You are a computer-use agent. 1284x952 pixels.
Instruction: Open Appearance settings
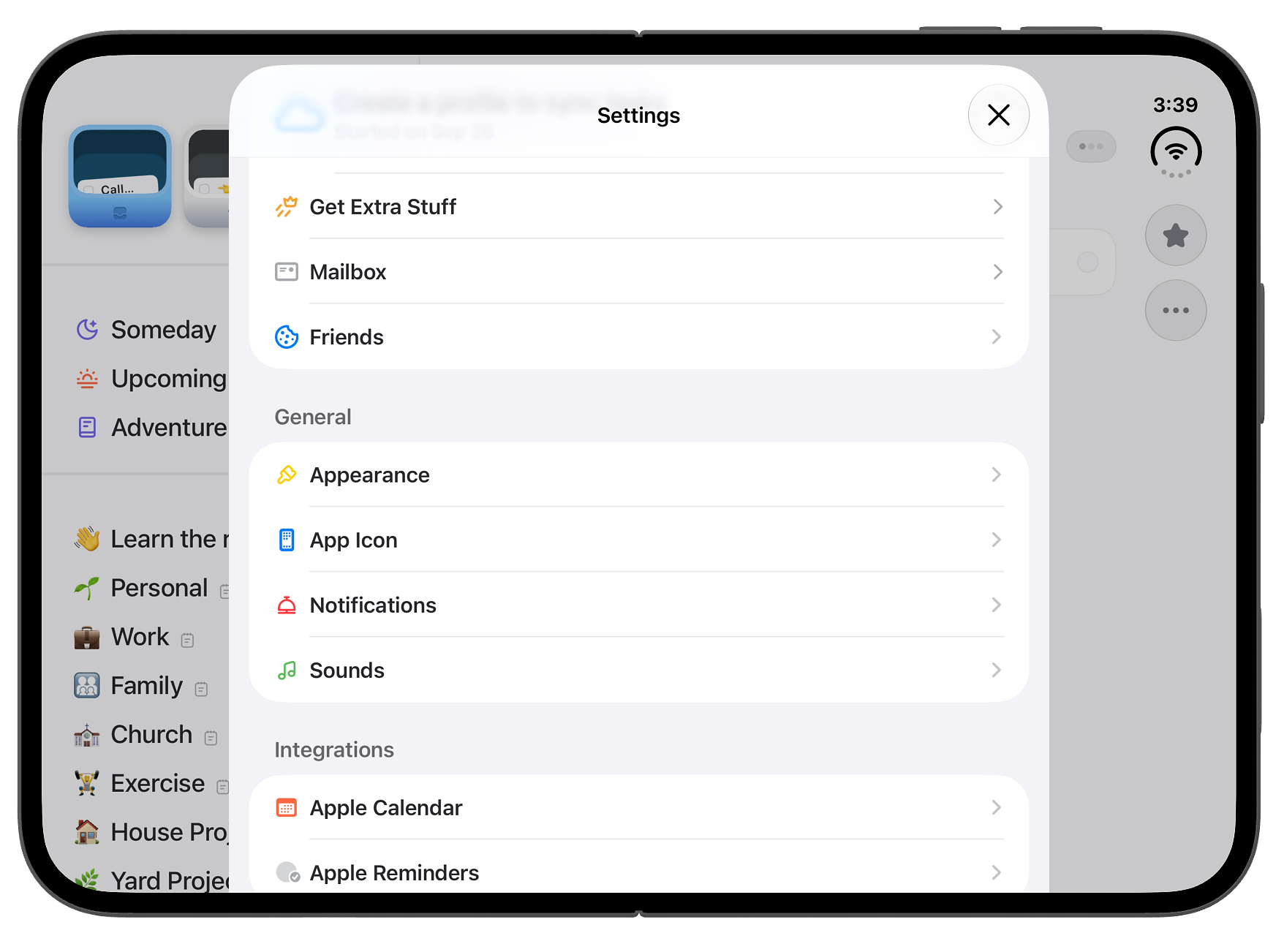[x=638, y=475]
